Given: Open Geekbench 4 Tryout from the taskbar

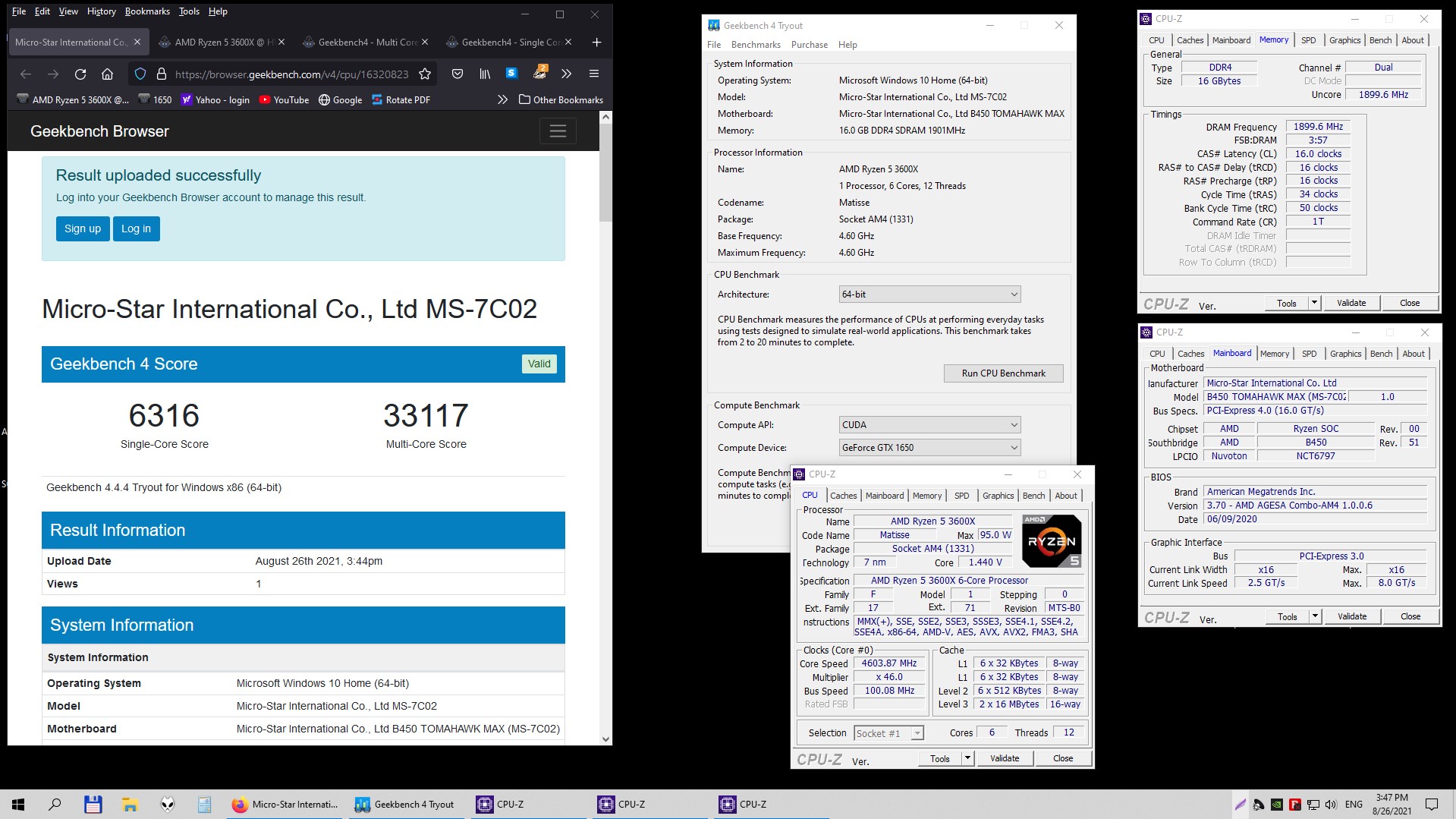Looking at the screenshot, I should (405, 804).
